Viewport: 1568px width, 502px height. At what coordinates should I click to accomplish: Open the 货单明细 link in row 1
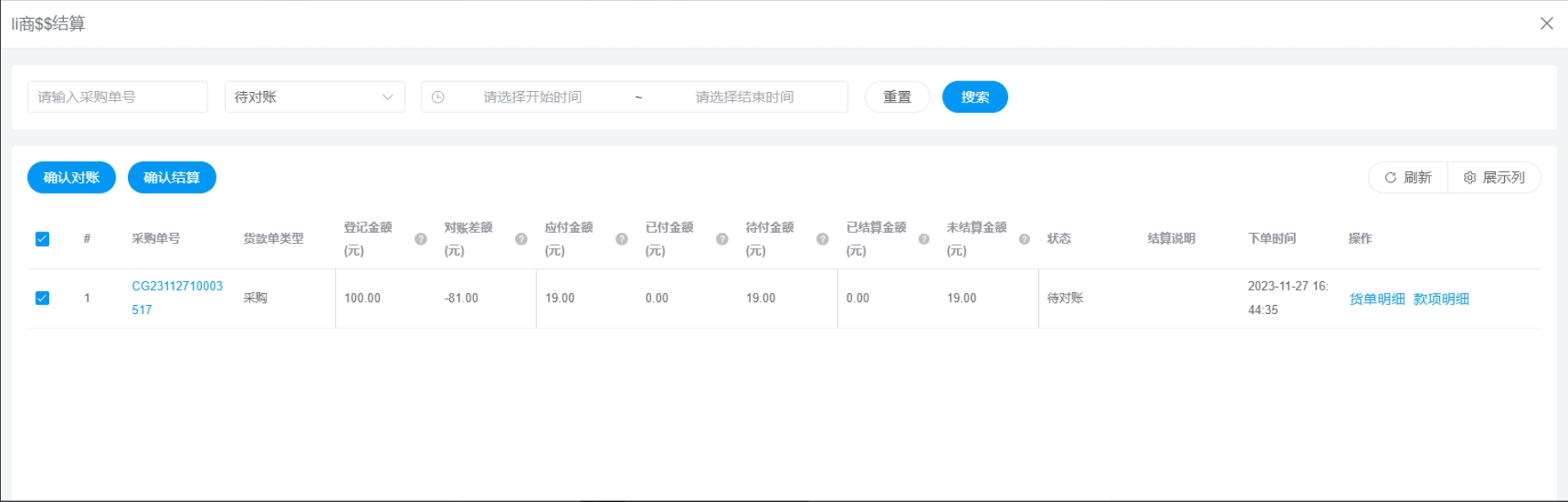point(1377,299)
